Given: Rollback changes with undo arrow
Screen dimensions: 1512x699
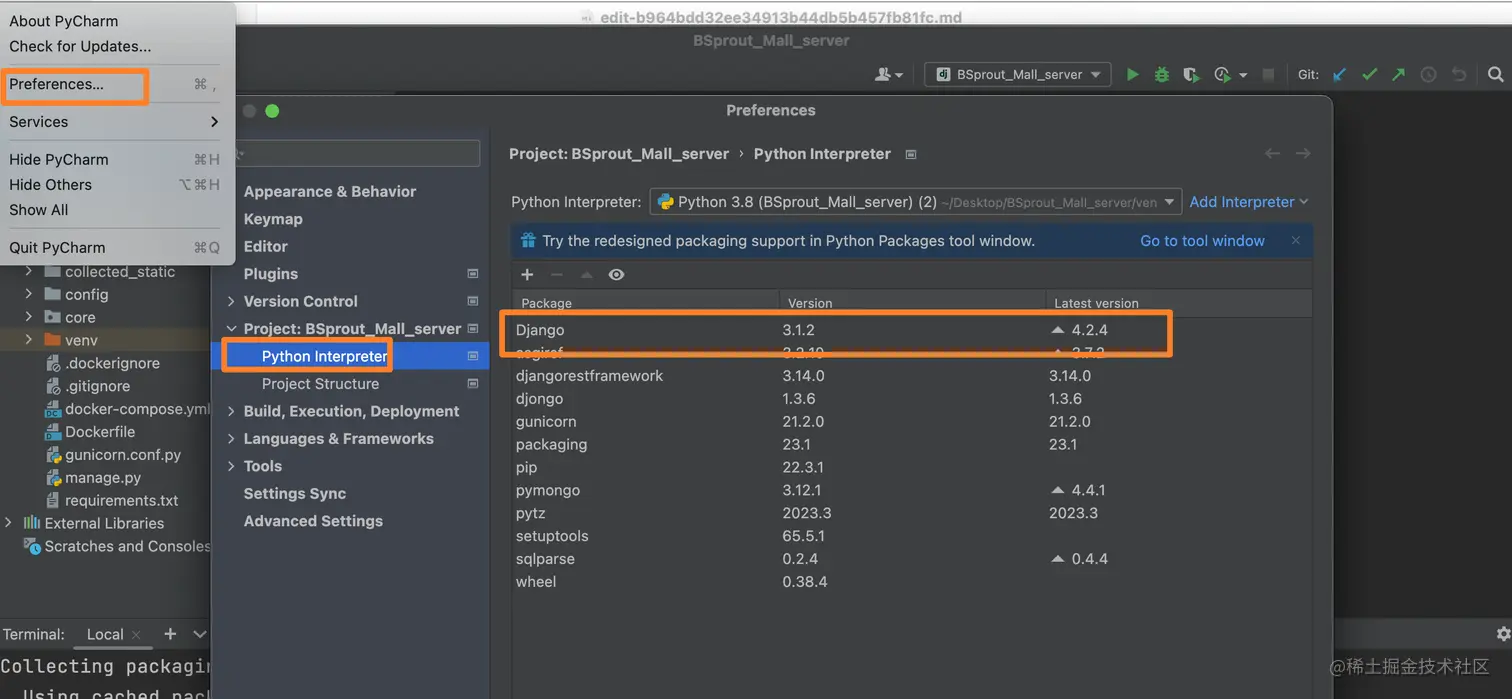Looking at the screenshot, I should pos(1459,74).
